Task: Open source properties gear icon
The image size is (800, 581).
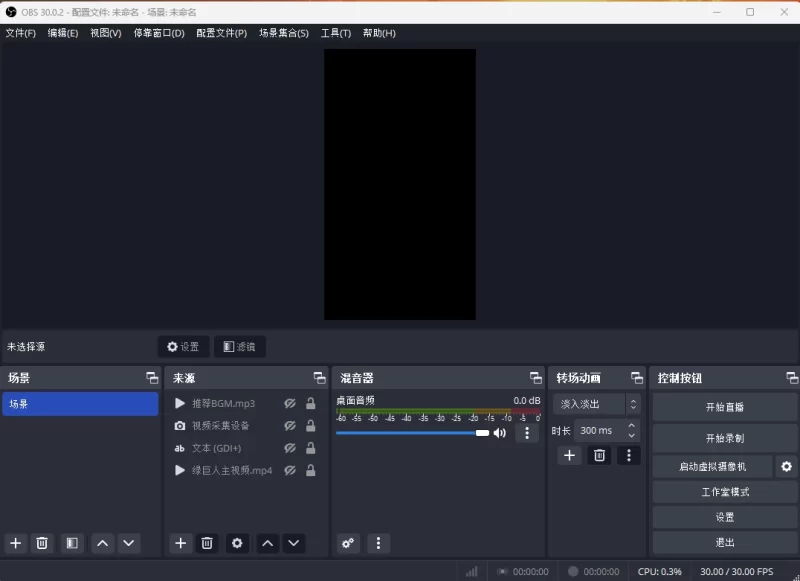Action: (x=236, y=543)
